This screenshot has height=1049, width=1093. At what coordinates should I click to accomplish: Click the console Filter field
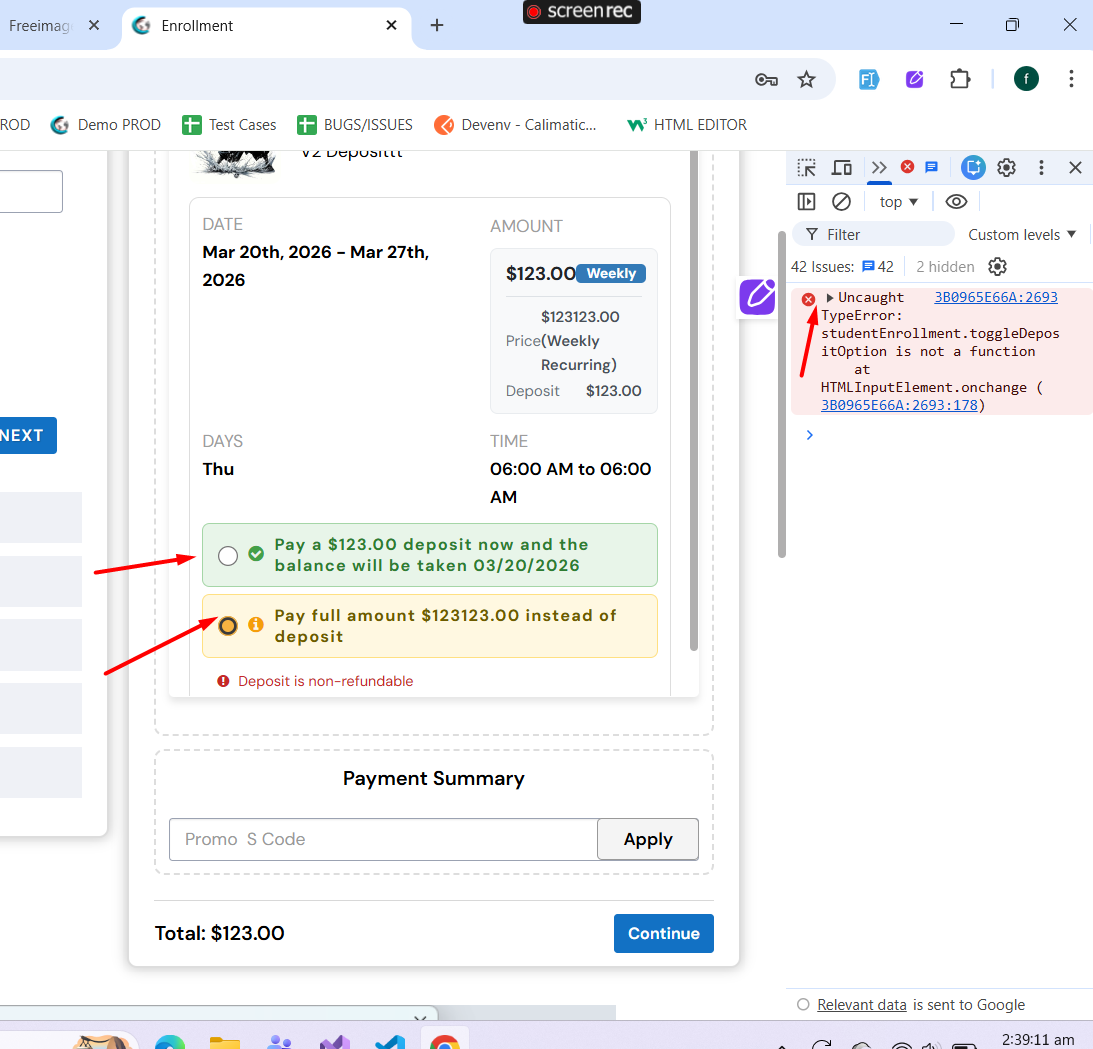tap(874, 235)
